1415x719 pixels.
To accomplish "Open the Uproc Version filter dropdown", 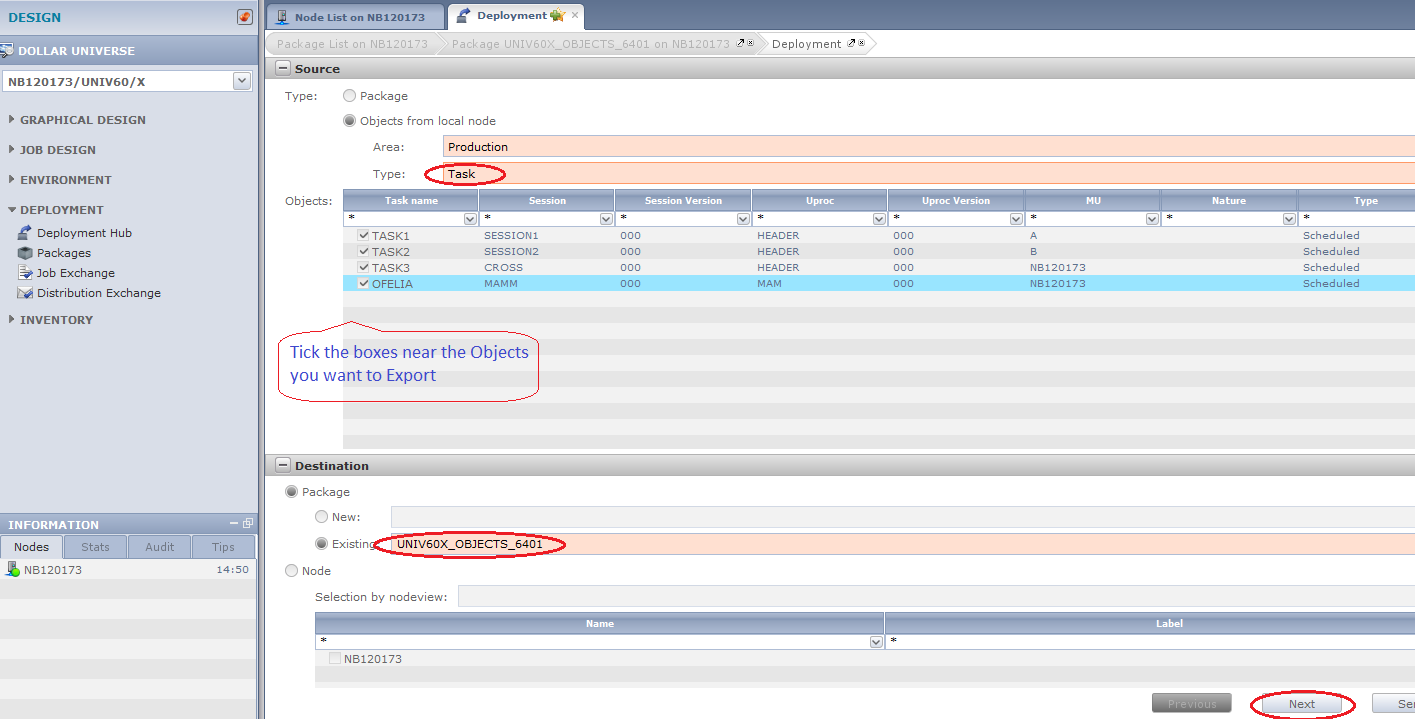I will coord(1016,219).
